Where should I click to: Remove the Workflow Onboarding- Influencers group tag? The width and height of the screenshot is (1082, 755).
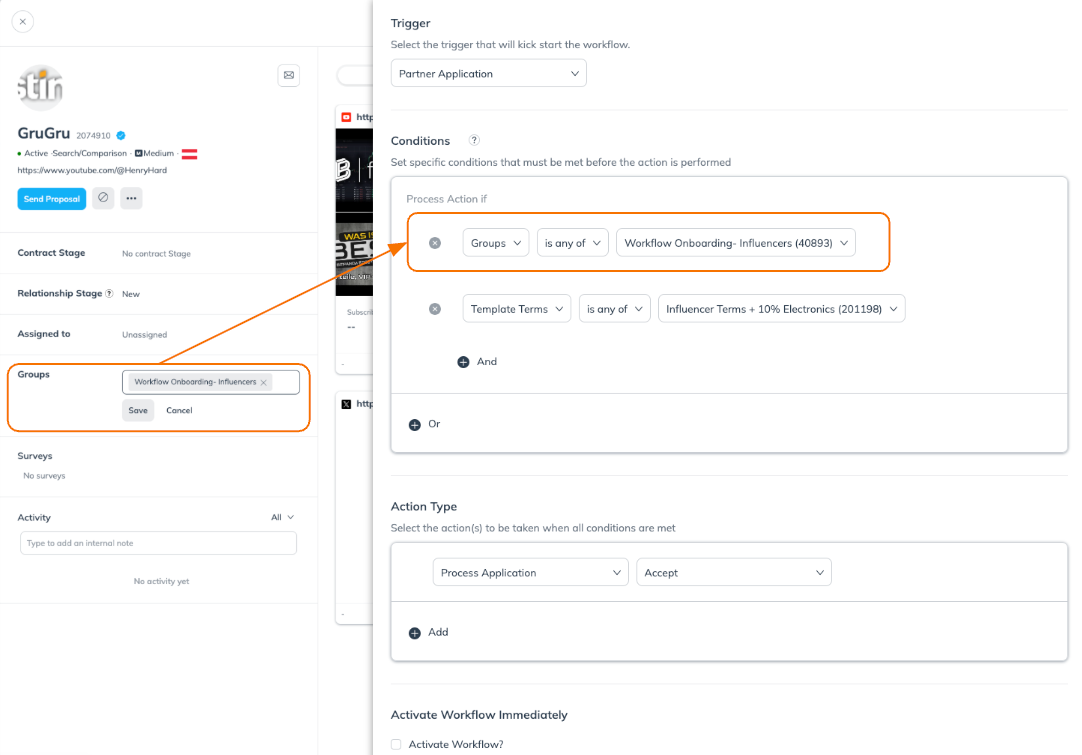coord(264,382)
